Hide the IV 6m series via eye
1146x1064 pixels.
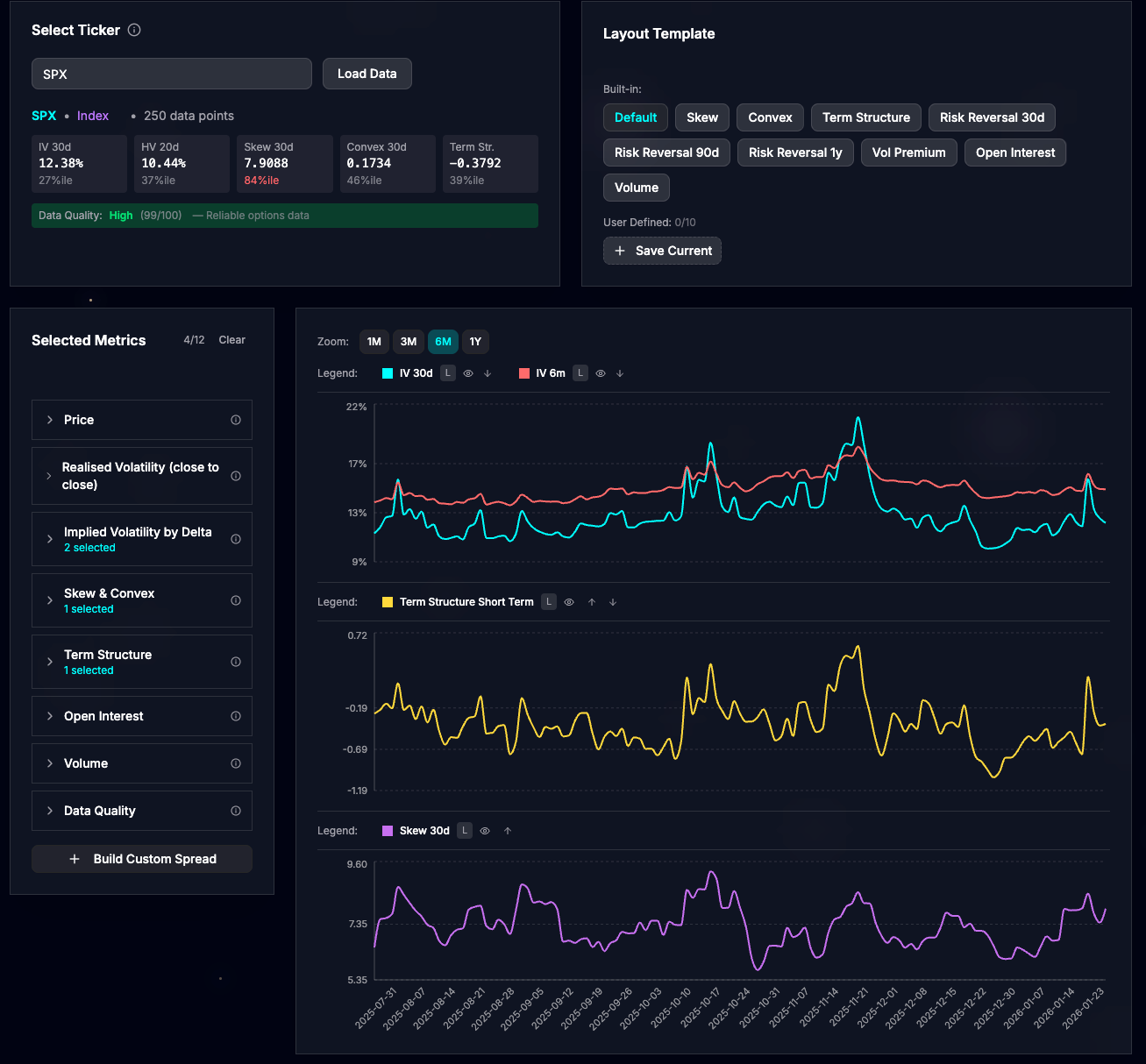click(601, 373)
